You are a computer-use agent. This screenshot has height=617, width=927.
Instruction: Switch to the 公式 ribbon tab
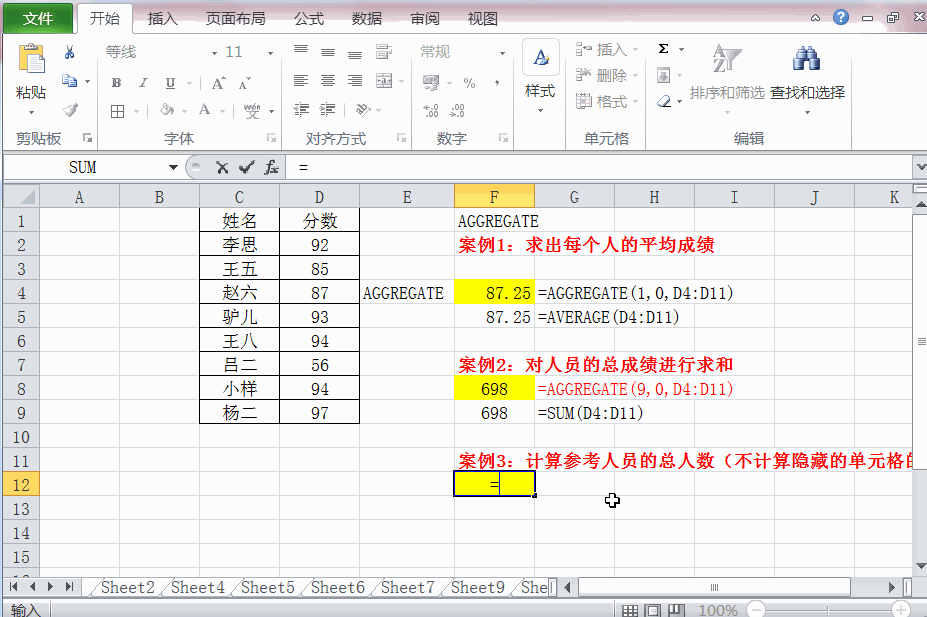point(309,19)
